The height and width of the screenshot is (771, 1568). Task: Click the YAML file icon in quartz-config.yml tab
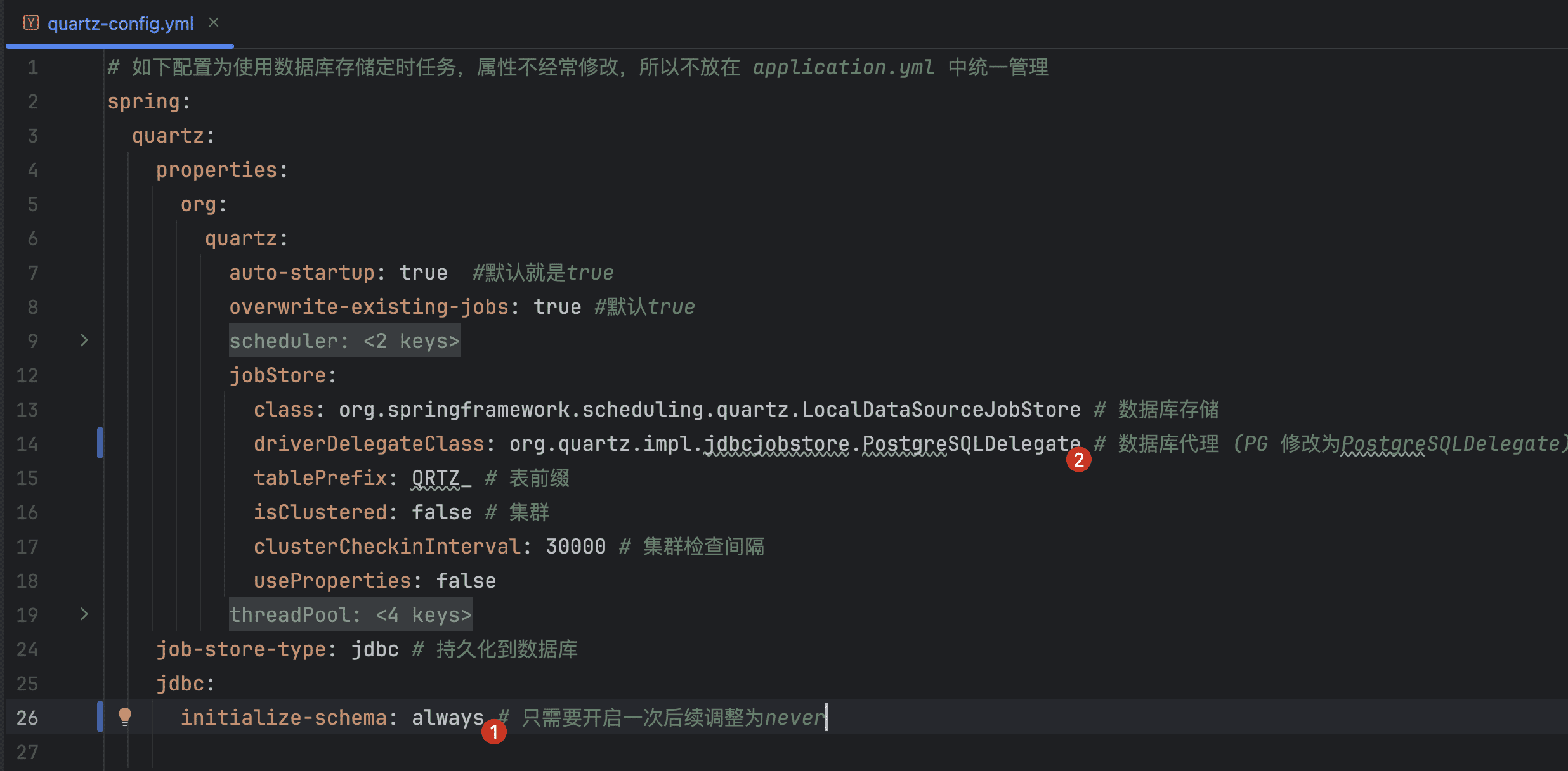coord(31,23)
